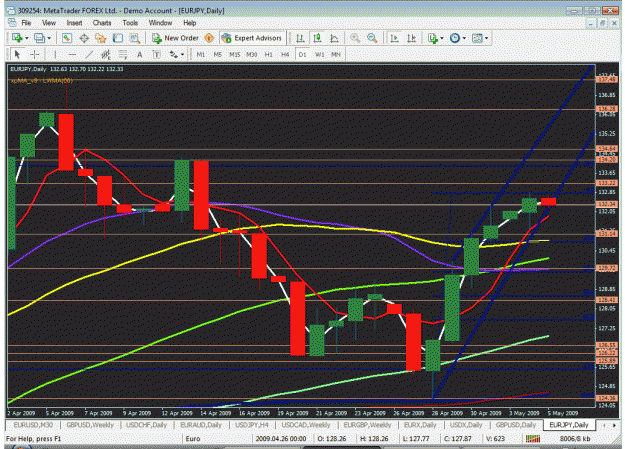Expand the Profiles dropdown arrow
625x449 pixels.
49,38
